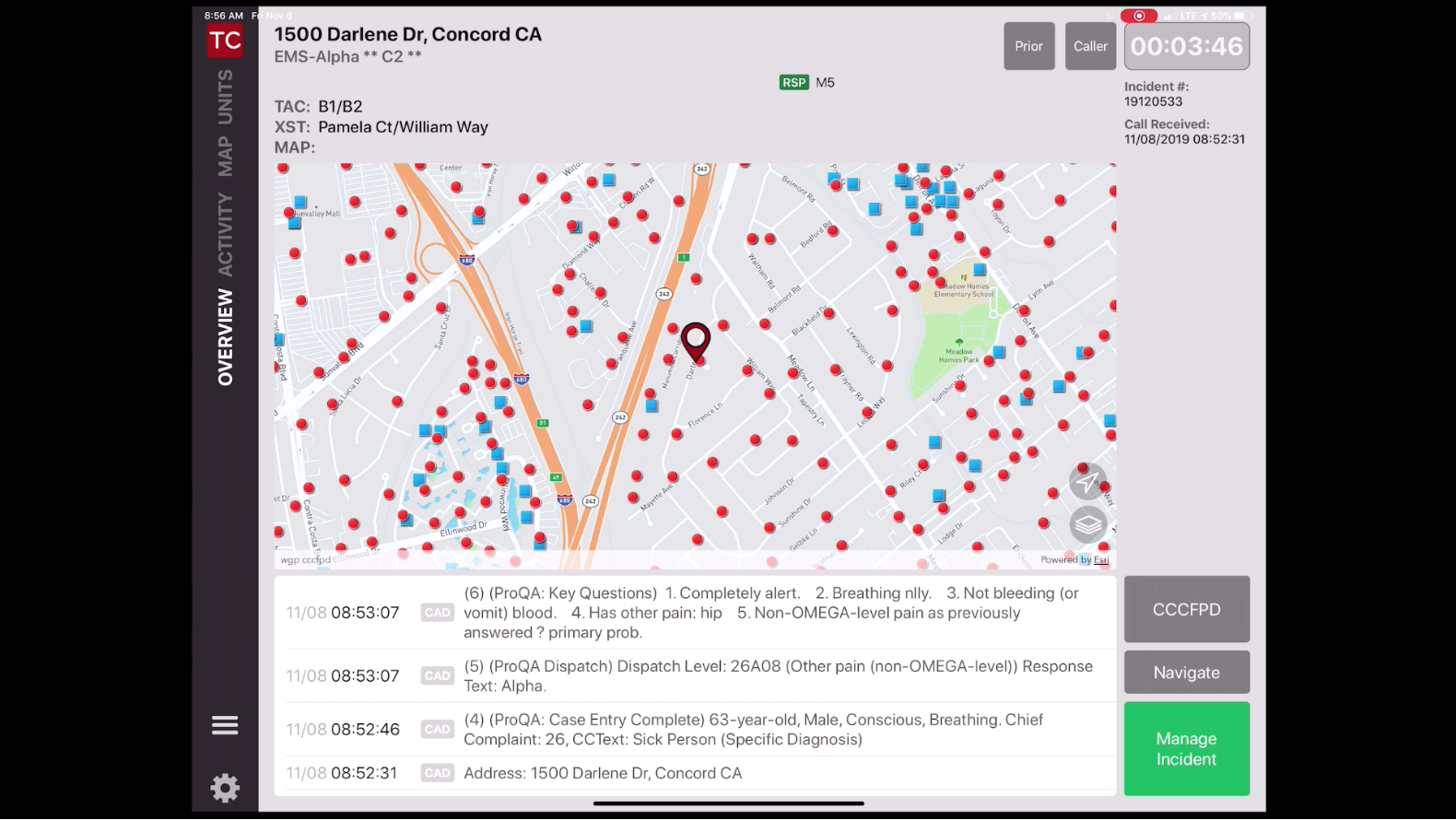Tap the map location arrow icon

click(1087, 482)
